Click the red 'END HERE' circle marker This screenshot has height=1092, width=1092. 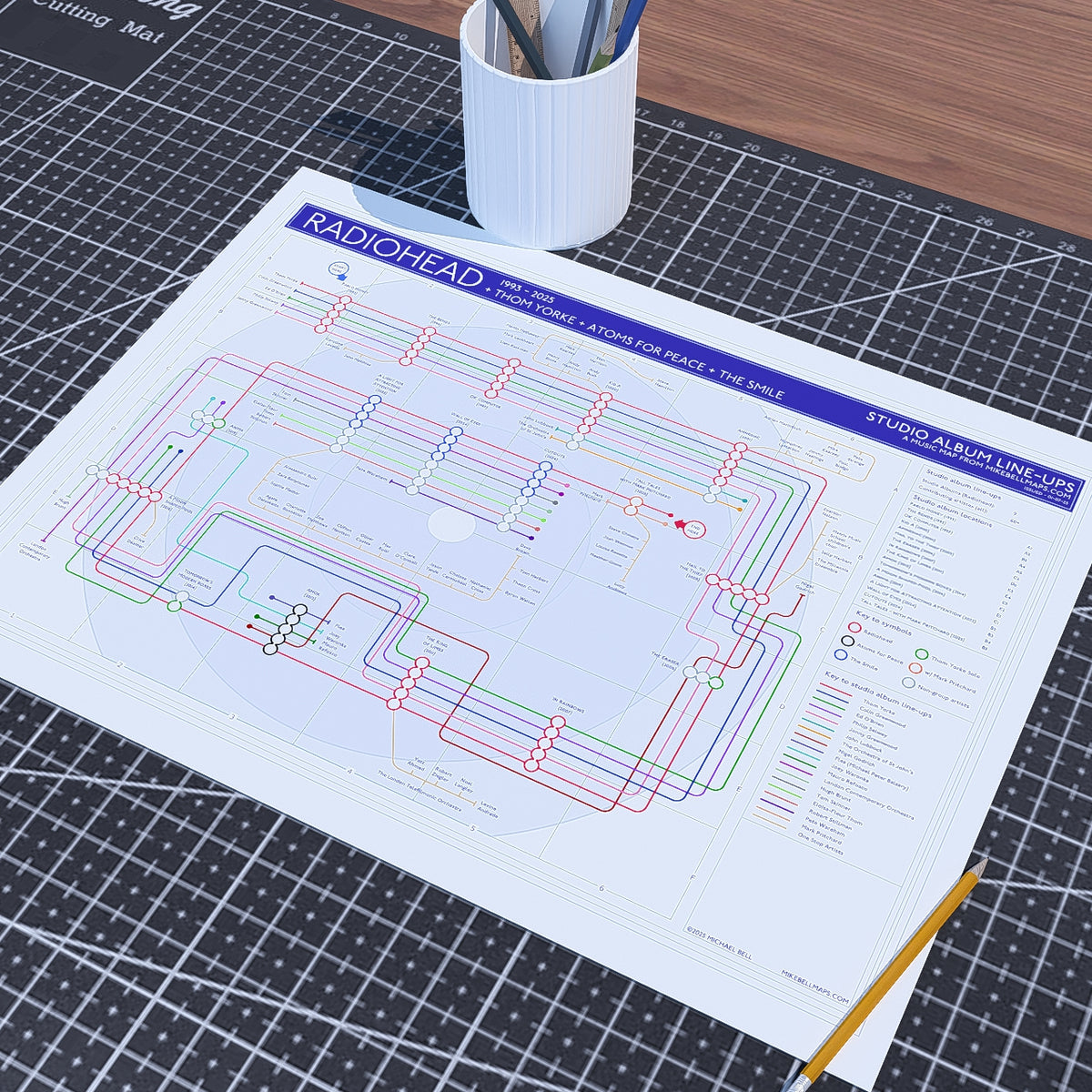point(695,528)
